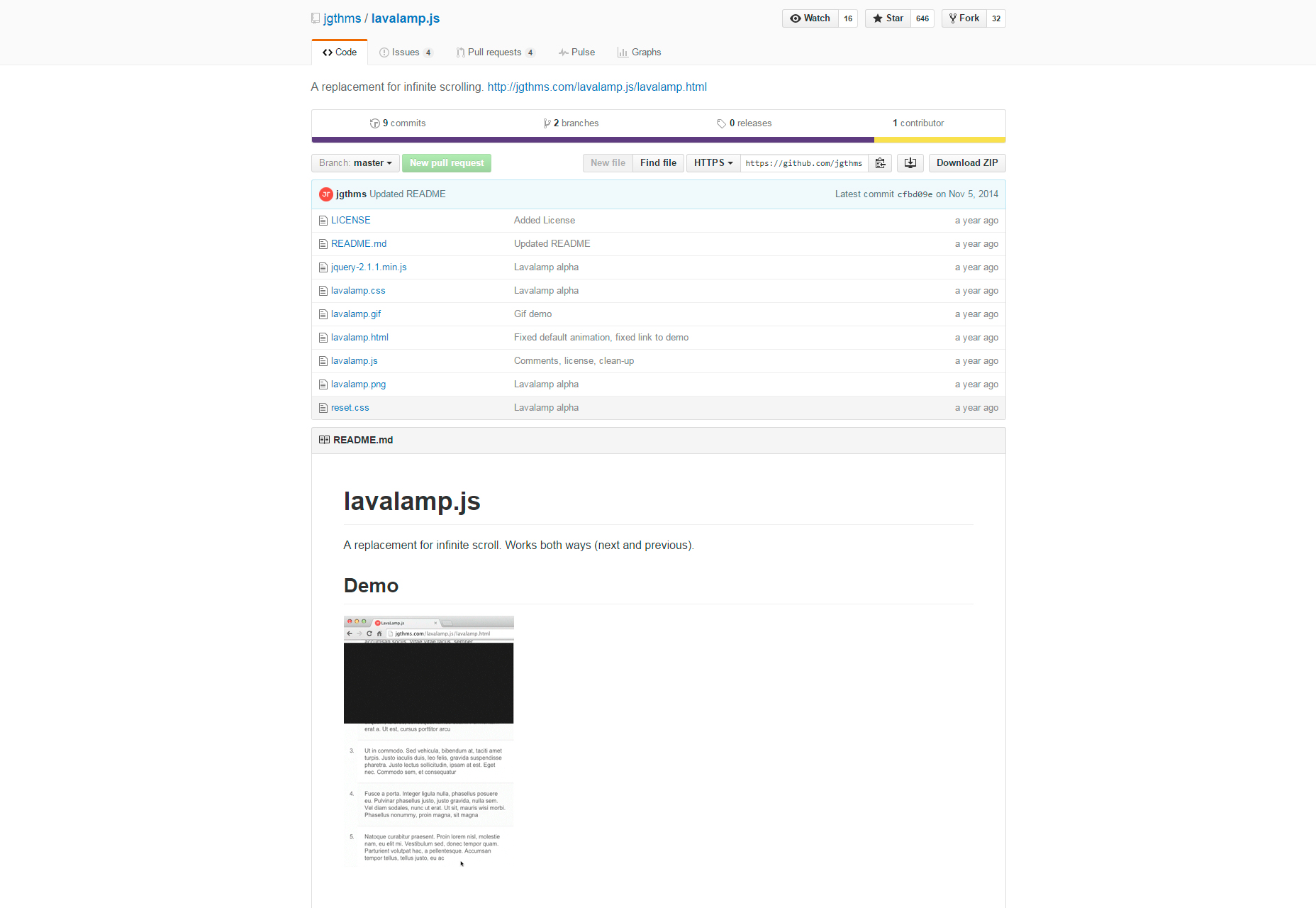Screen dimensions: 1316x908
Task: Open the Added License commit message
Action: [x=545, y=221]
